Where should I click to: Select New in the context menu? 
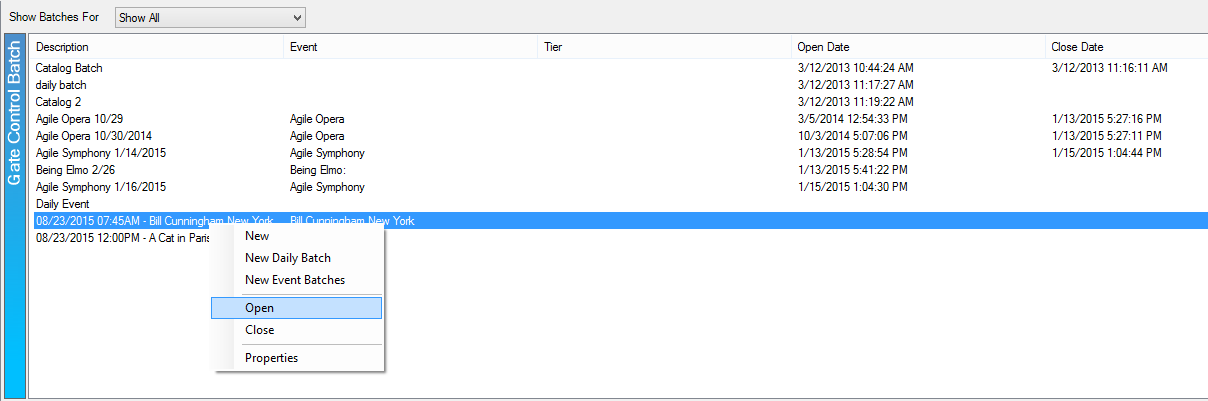[x=257, y=236]
